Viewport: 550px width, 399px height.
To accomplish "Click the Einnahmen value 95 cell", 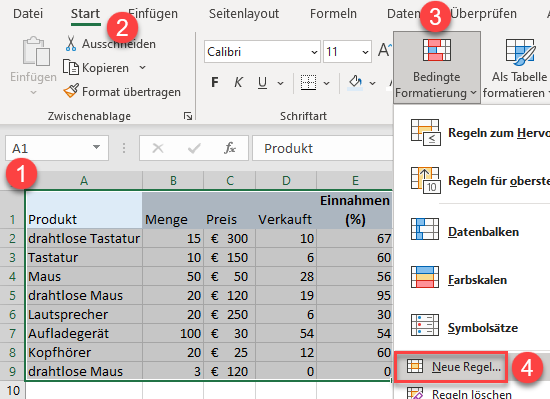I will click(355, 295).
